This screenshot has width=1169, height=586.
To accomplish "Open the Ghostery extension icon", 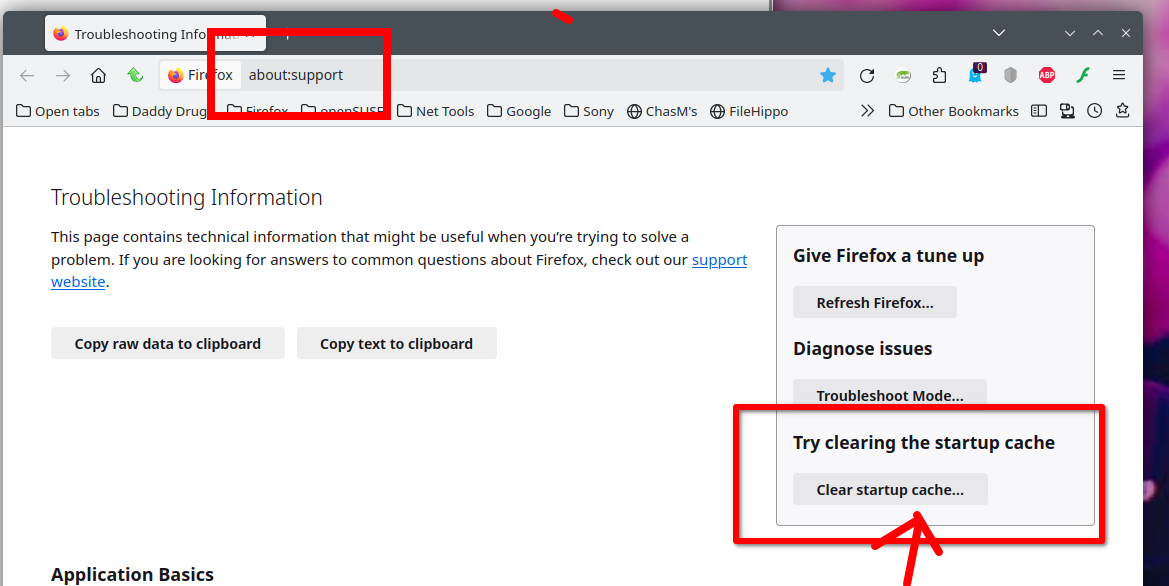I will coord(975,75).
